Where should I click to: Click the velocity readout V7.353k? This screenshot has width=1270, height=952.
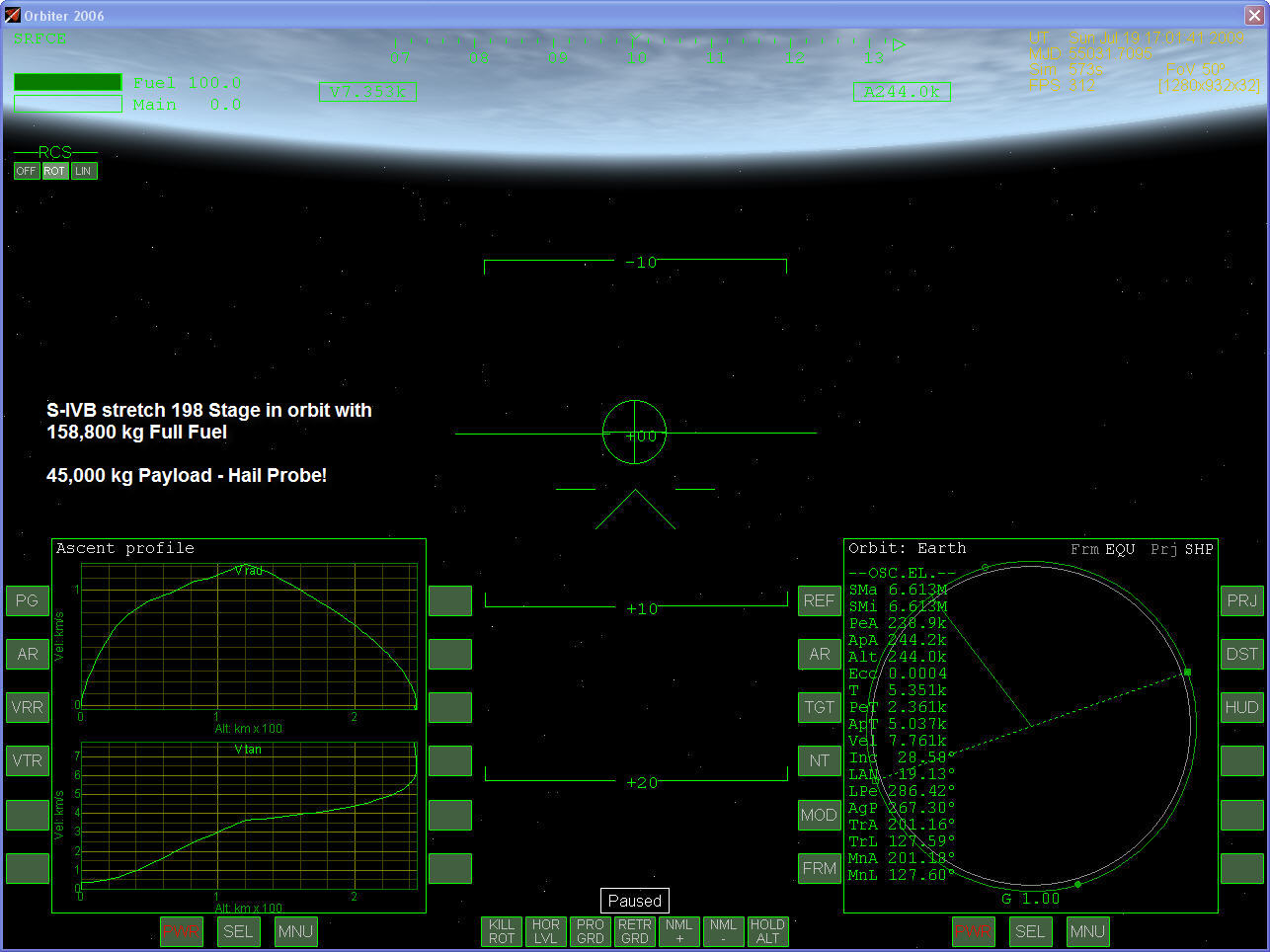(x=367, y=92)
